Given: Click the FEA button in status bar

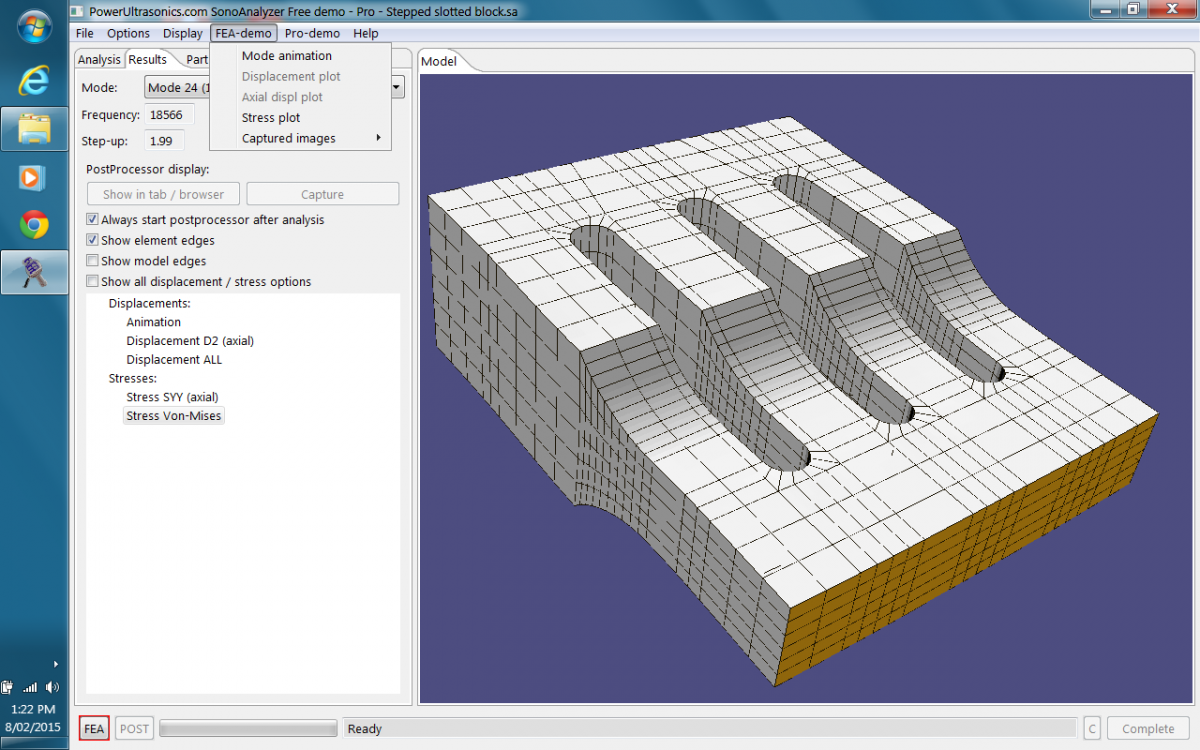Looking at the screenshot, I should (94, 729).
